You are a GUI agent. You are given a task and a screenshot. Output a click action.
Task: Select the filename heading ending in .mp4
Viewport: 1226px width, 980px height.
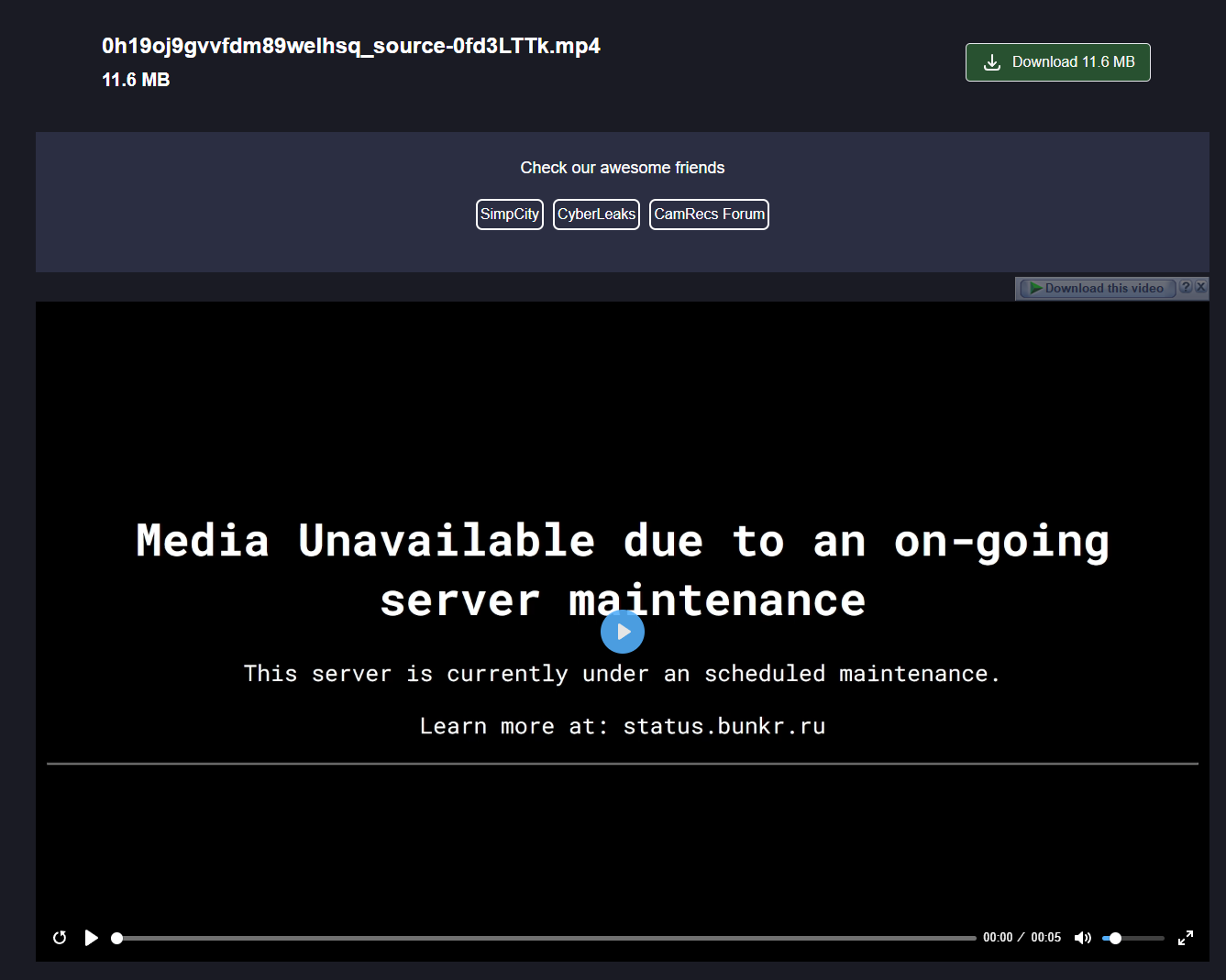tap(351, 45)
